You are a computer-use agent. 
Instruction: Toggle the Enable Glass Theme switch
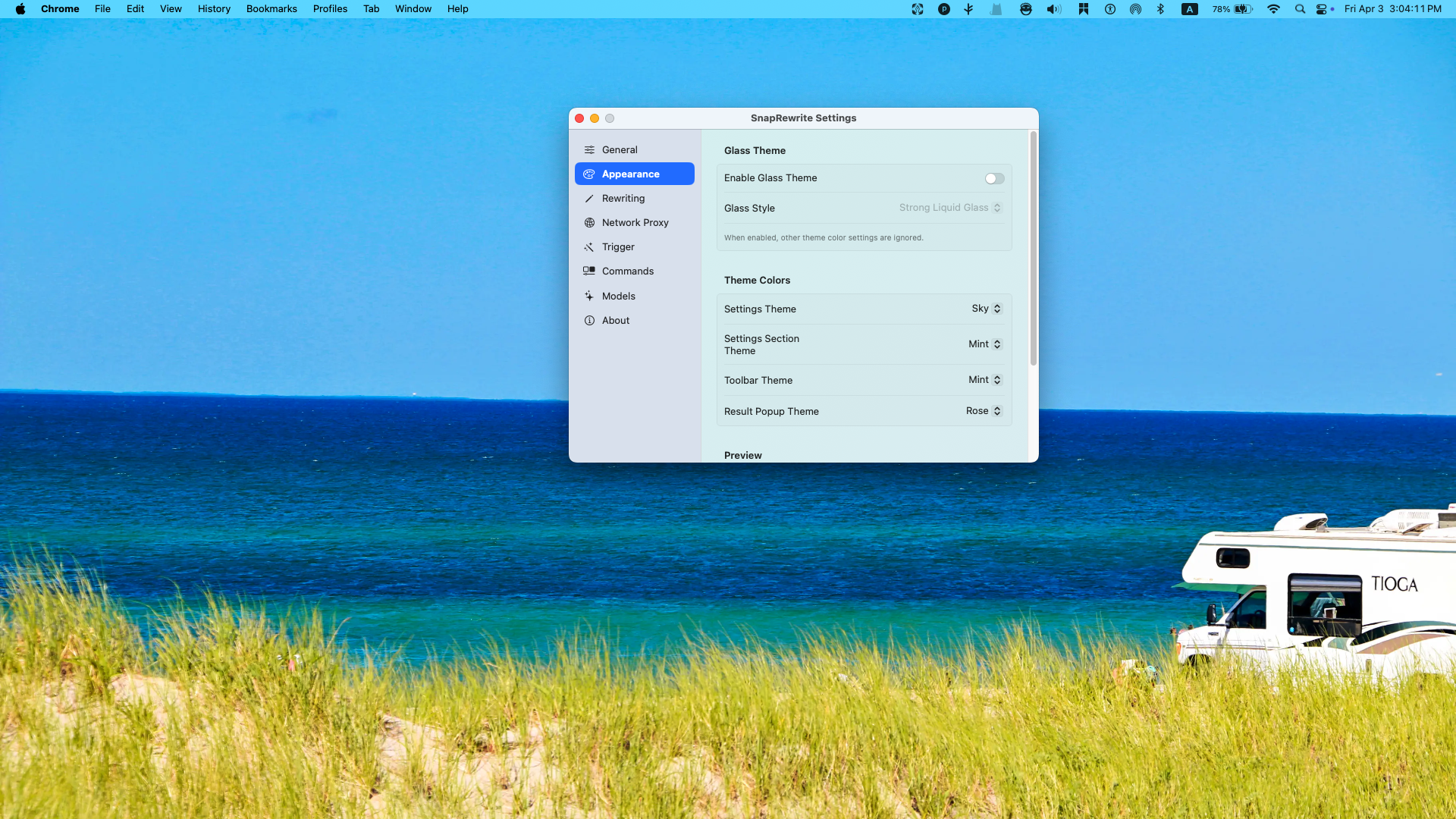994,179
